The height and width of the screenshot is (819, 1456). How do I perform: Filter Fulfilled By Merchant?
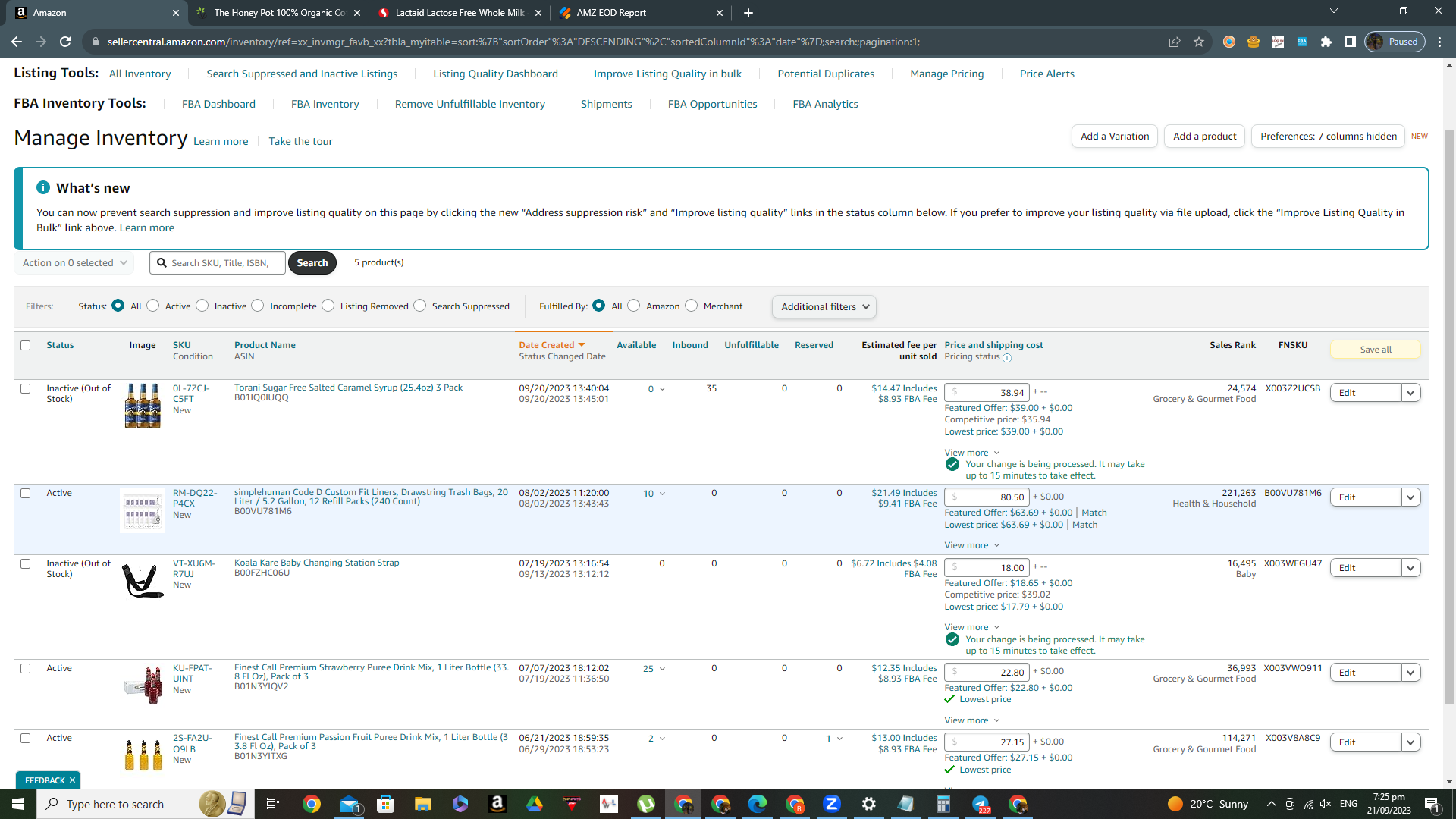pos(692,306)
